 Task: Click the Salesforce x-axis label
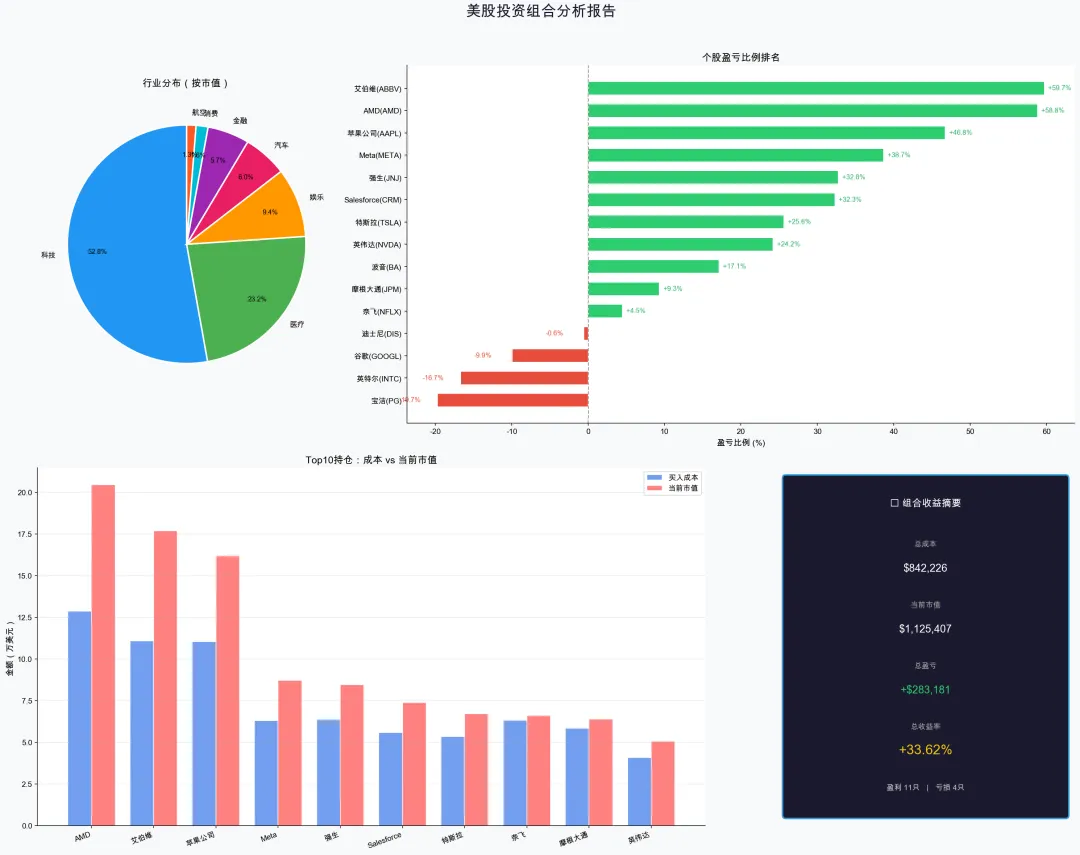click(x=384, y=841)
